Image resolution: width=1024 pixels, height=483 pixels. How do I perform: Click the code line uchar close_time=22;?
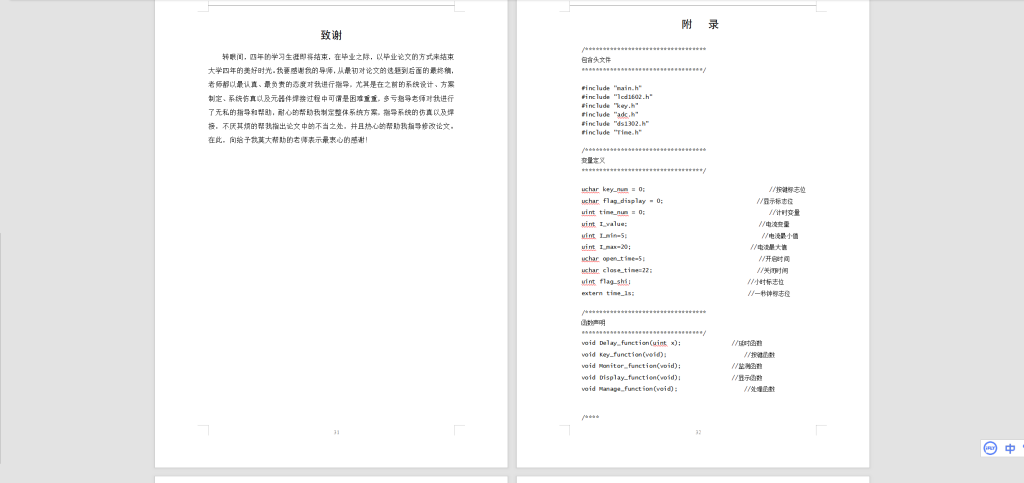click(617, 270)
